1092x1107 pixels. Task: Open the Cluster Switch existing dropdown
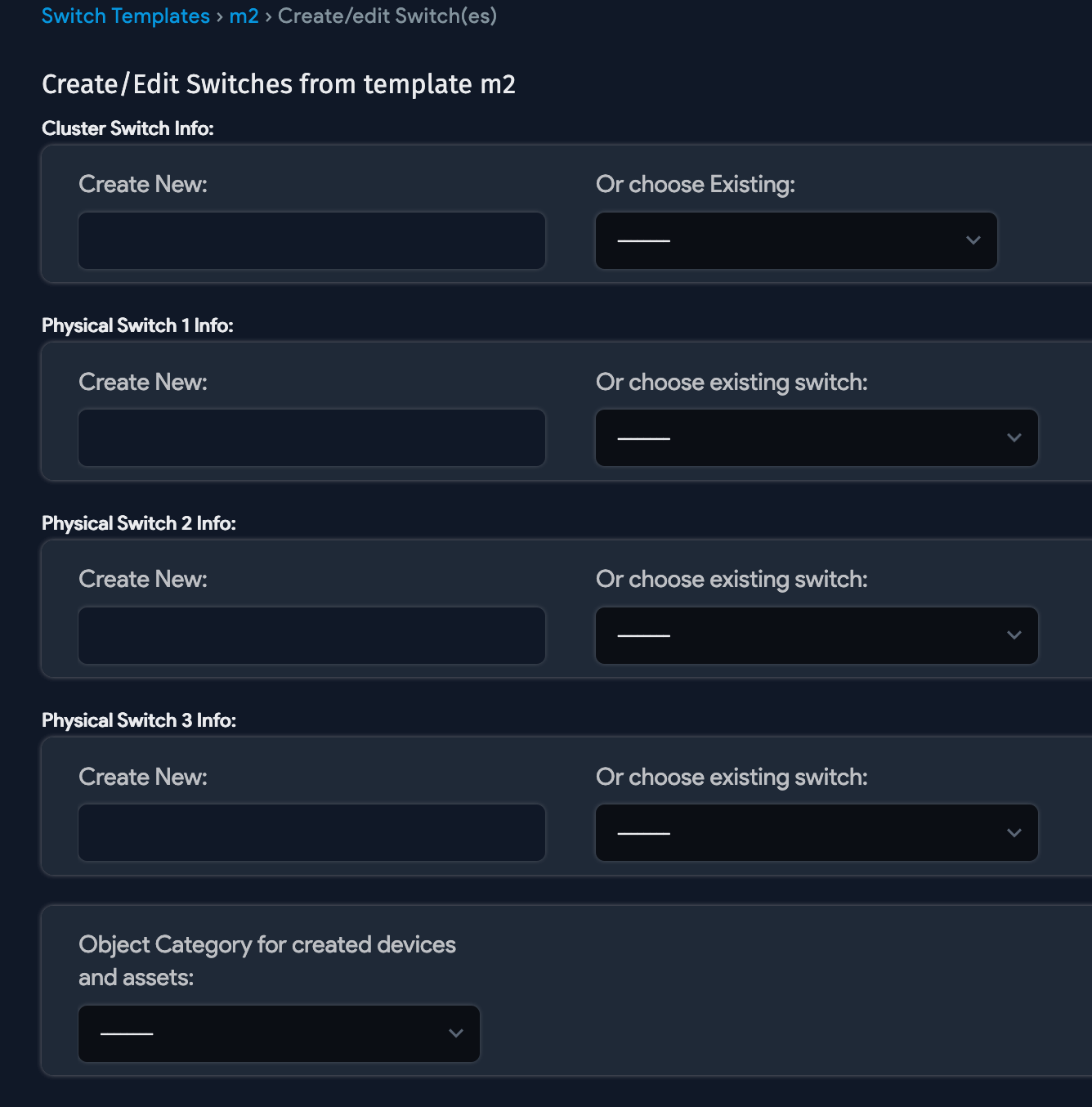(x=795, y=240)
